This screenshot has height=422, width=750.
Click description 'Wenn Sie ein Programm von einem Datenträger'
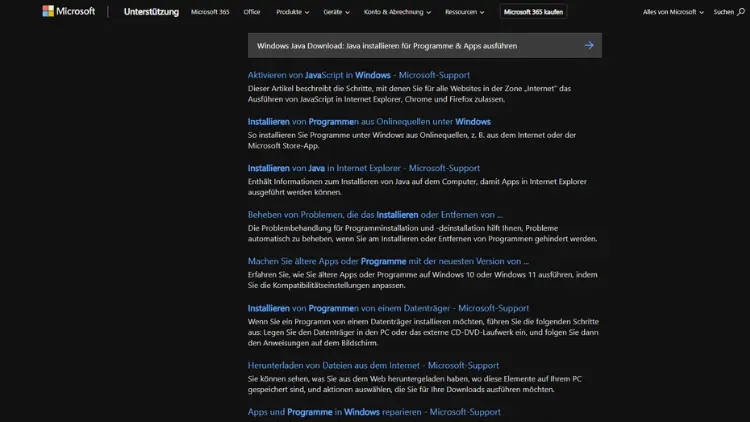coord(423,332)
